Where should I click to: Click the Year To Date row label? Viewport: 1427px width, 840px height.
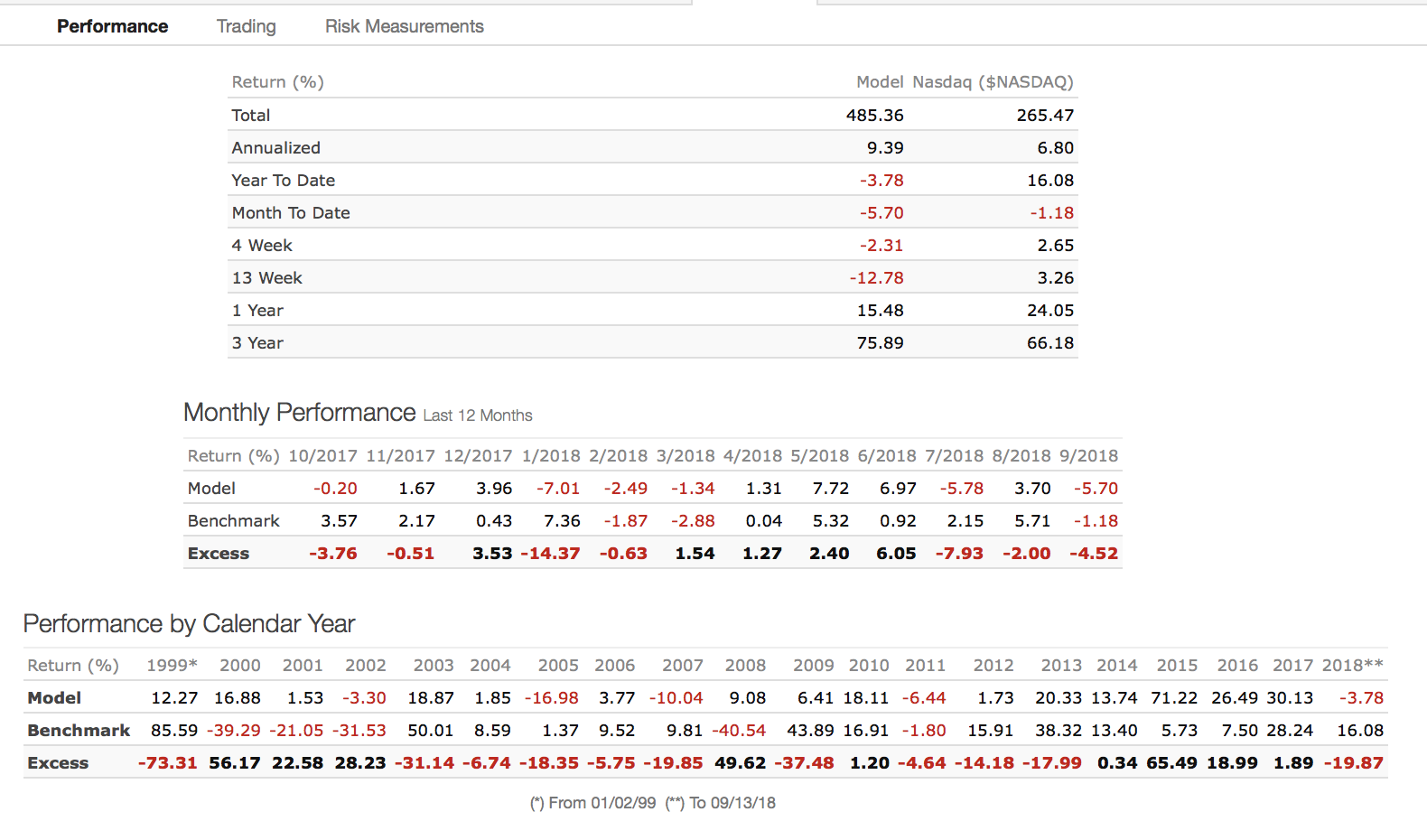coord(283,181)
